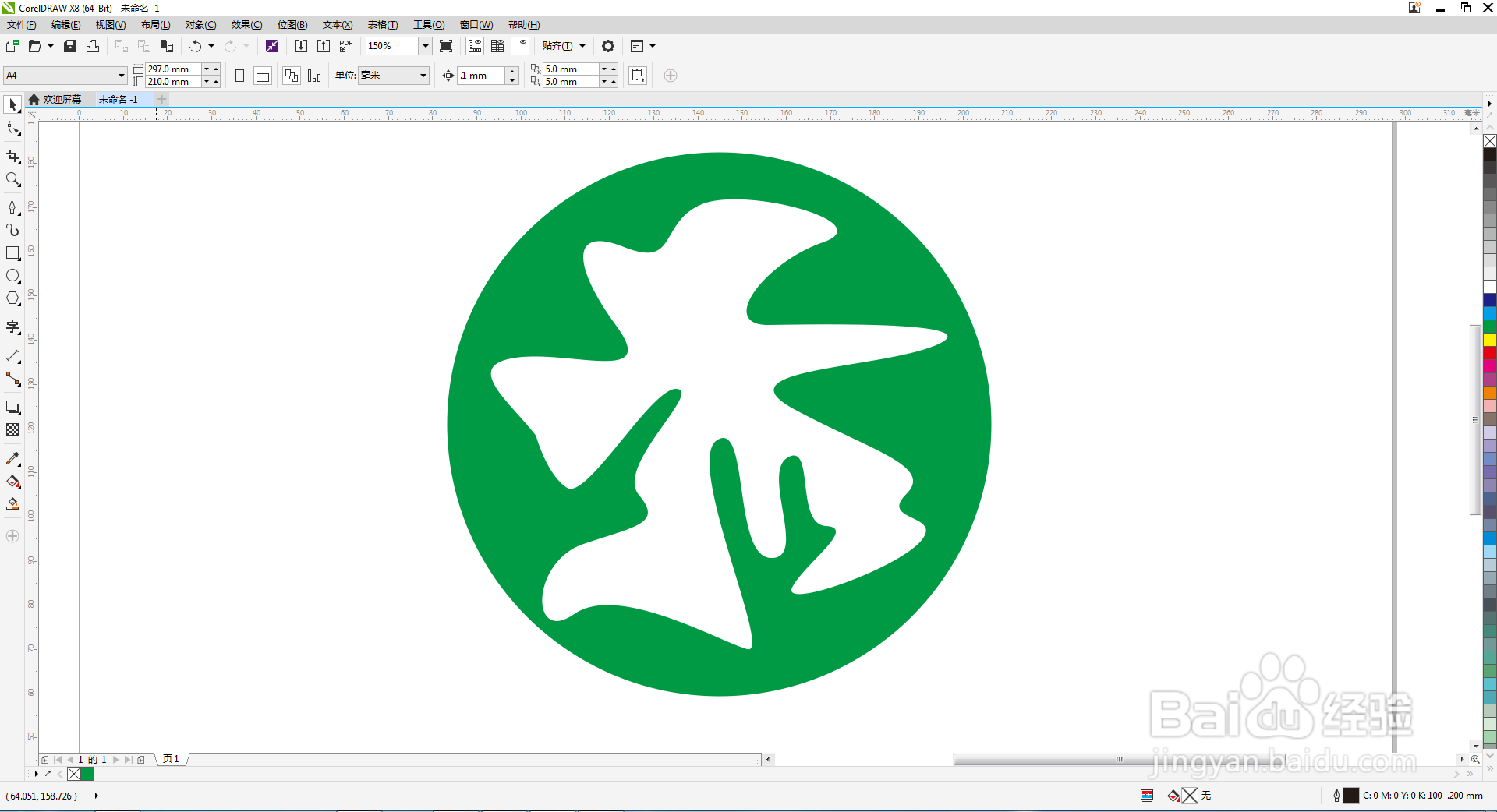Toggle Show grid button

(x=497, y=46)
